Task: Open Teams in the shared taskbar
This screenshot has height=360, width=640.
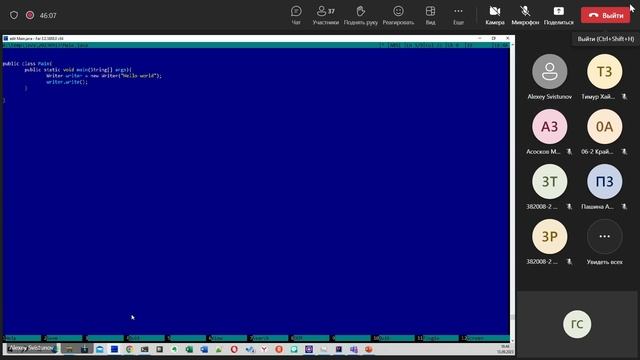Action: 354,349
